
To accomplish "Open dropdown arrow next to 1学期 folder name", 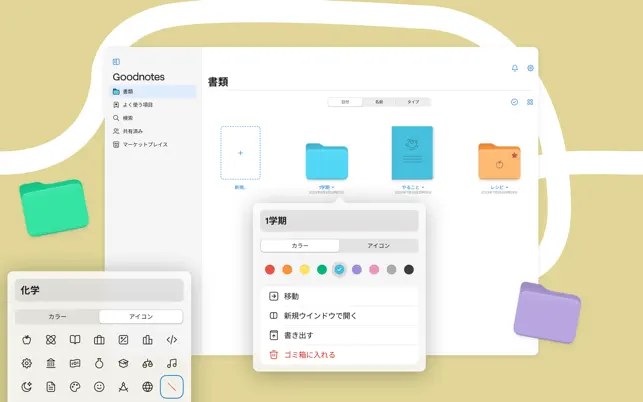I will tap(333, 187).
